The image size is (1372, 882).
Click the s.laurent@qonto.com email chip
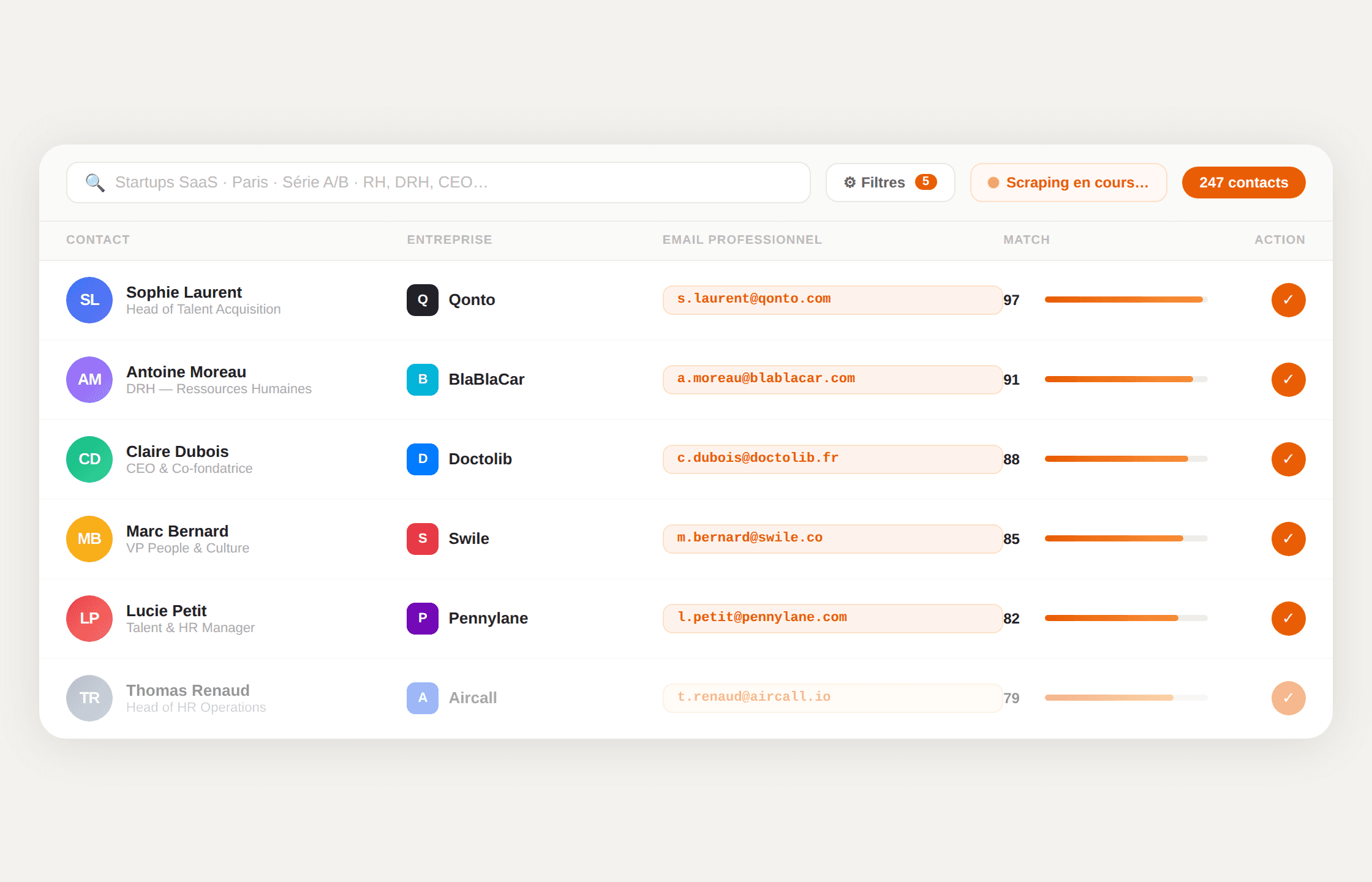point(832,300)
